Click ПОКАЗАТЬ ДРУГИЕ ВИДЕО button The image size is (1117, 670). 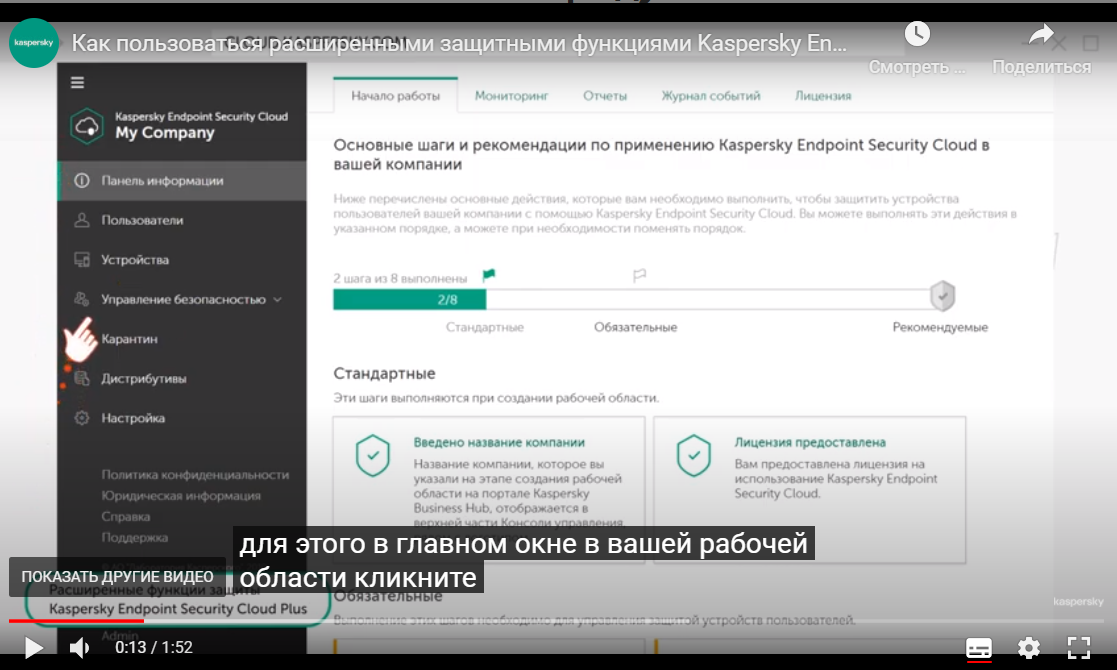[118, 577]
